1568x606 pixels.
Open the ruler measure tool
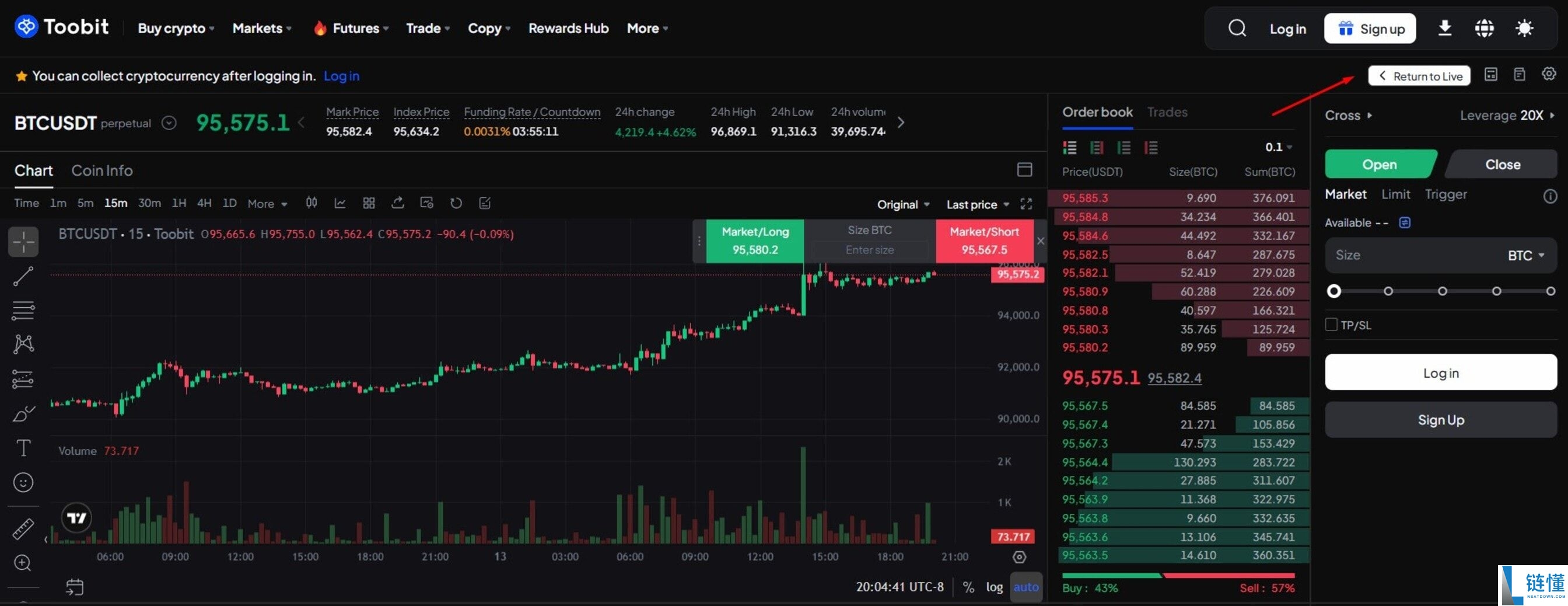tap(23, 529)
